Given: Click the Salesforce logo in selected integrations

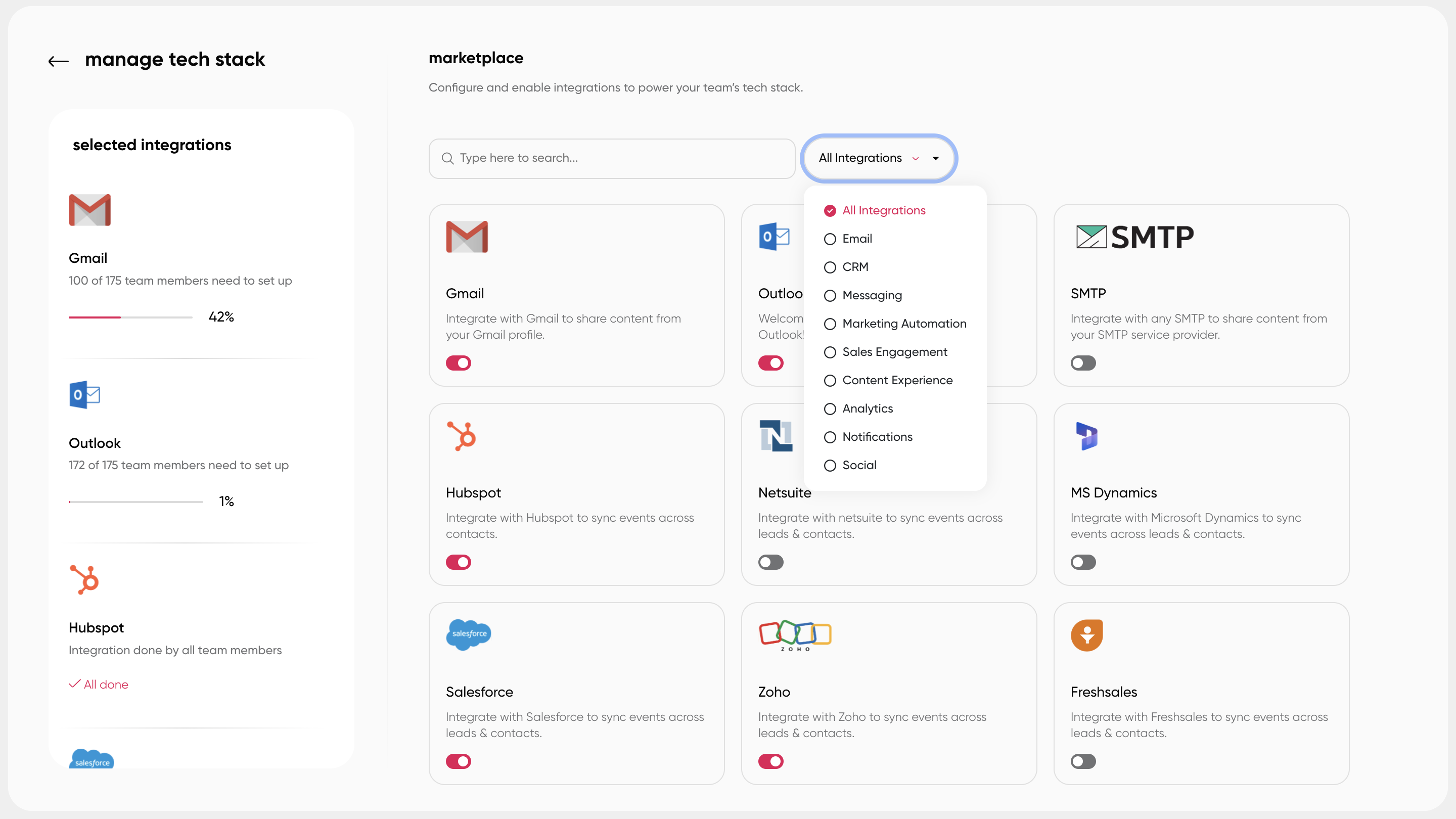Looking at the screenshot, I should tap(92, 758).
